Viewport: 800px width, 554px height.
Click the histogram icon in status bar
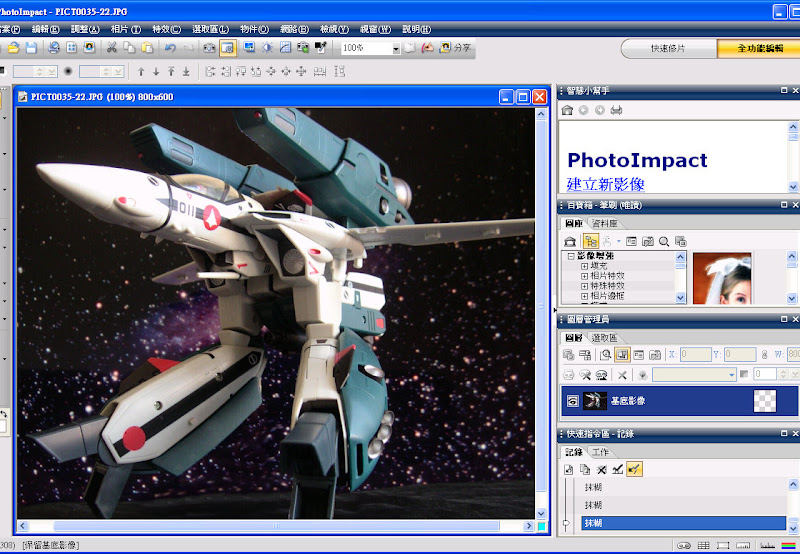pyautogui.click(x=767, y=545)
